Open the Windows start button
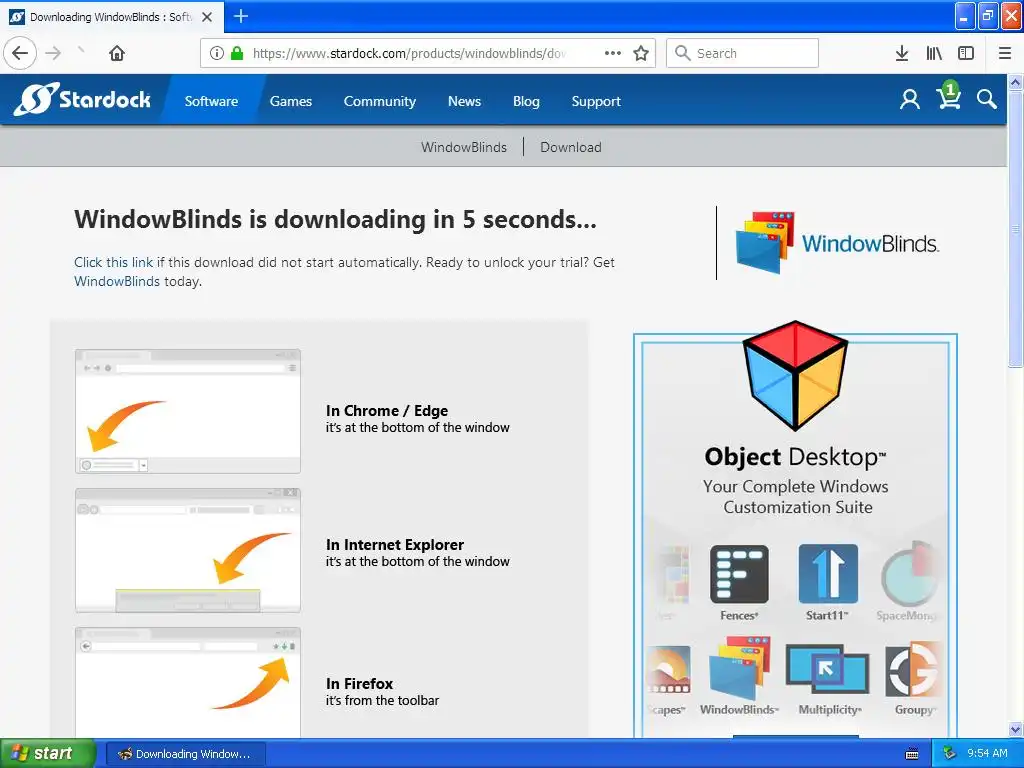Viewport: 1024px width, 768px height. (x=48, y=754)
